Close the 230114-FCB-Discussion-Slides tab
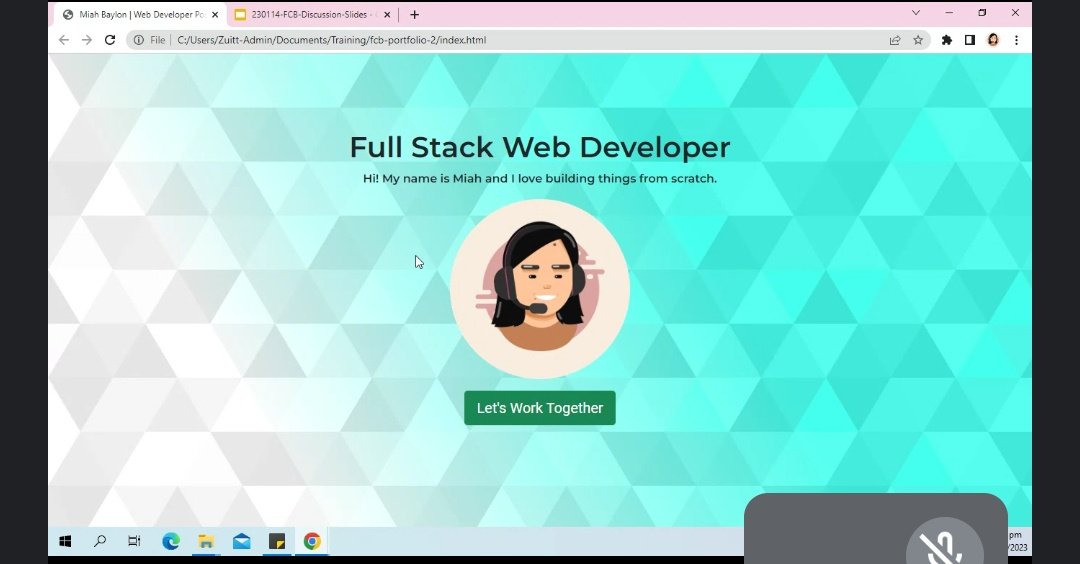This screenshot has width=1080, height=564. point(386,14)
